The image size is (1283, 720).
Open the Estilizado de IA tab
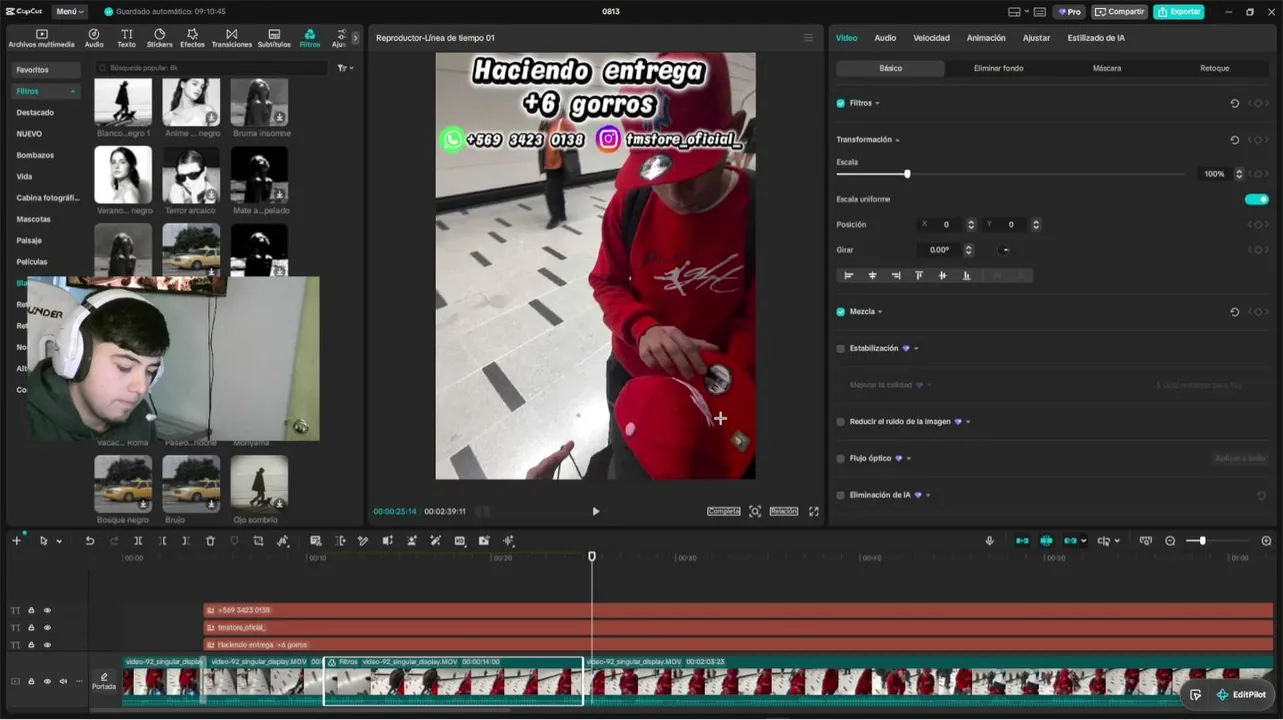(x=1096, y=38)
